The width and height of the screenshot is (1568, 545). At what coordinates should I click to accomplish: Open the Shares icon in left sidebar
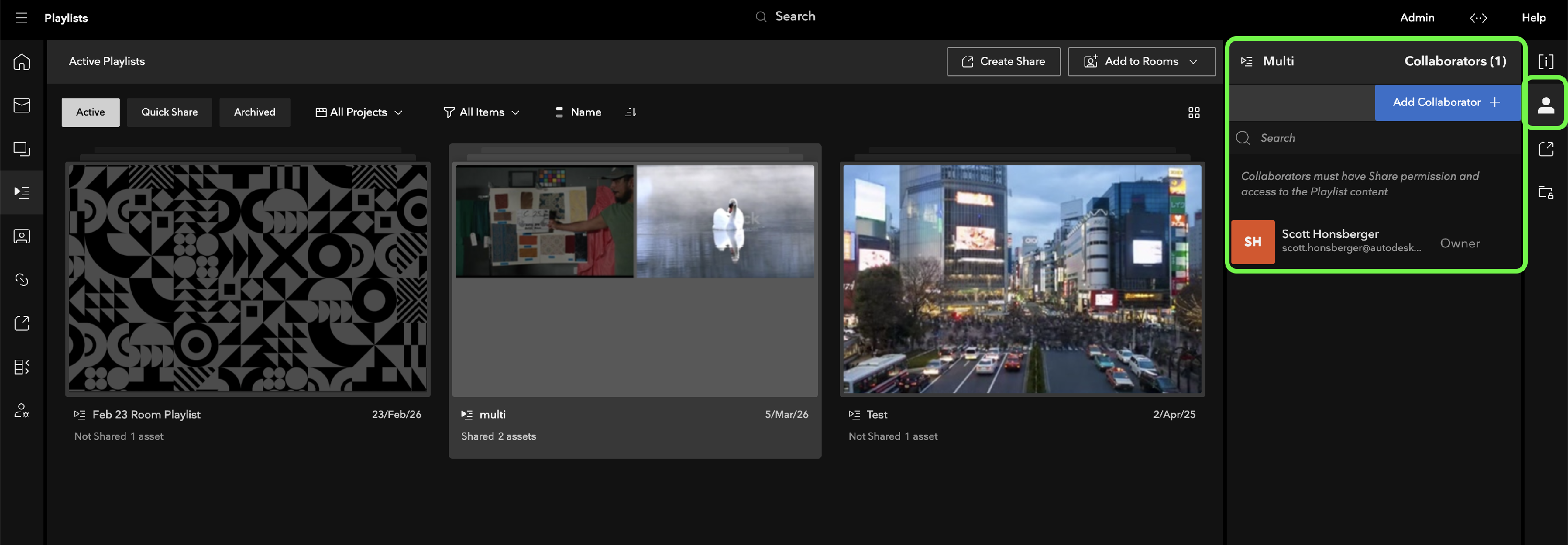(x=21, y=323)
